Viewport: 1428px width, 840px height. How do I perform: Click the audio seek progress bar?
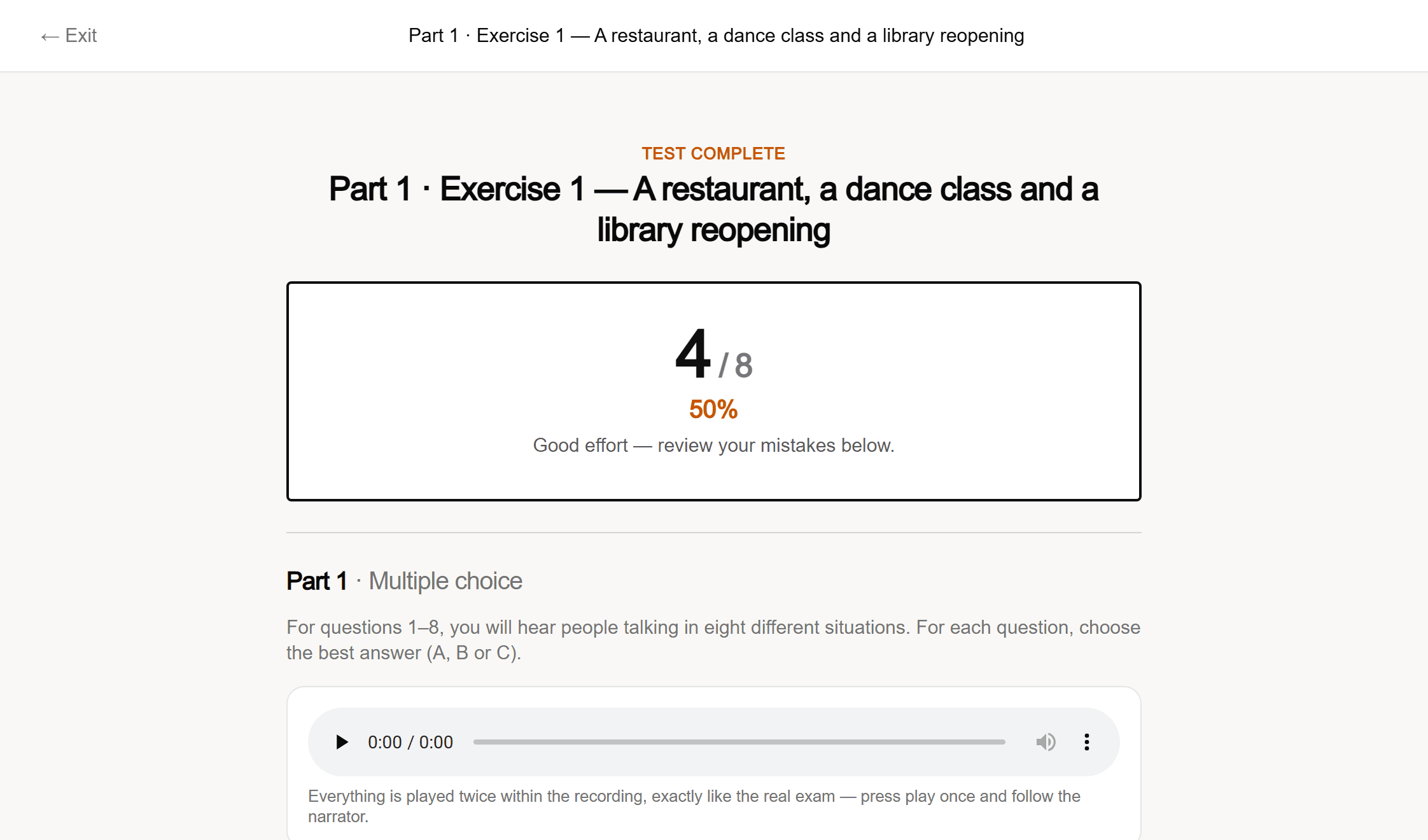click(739, 742)
